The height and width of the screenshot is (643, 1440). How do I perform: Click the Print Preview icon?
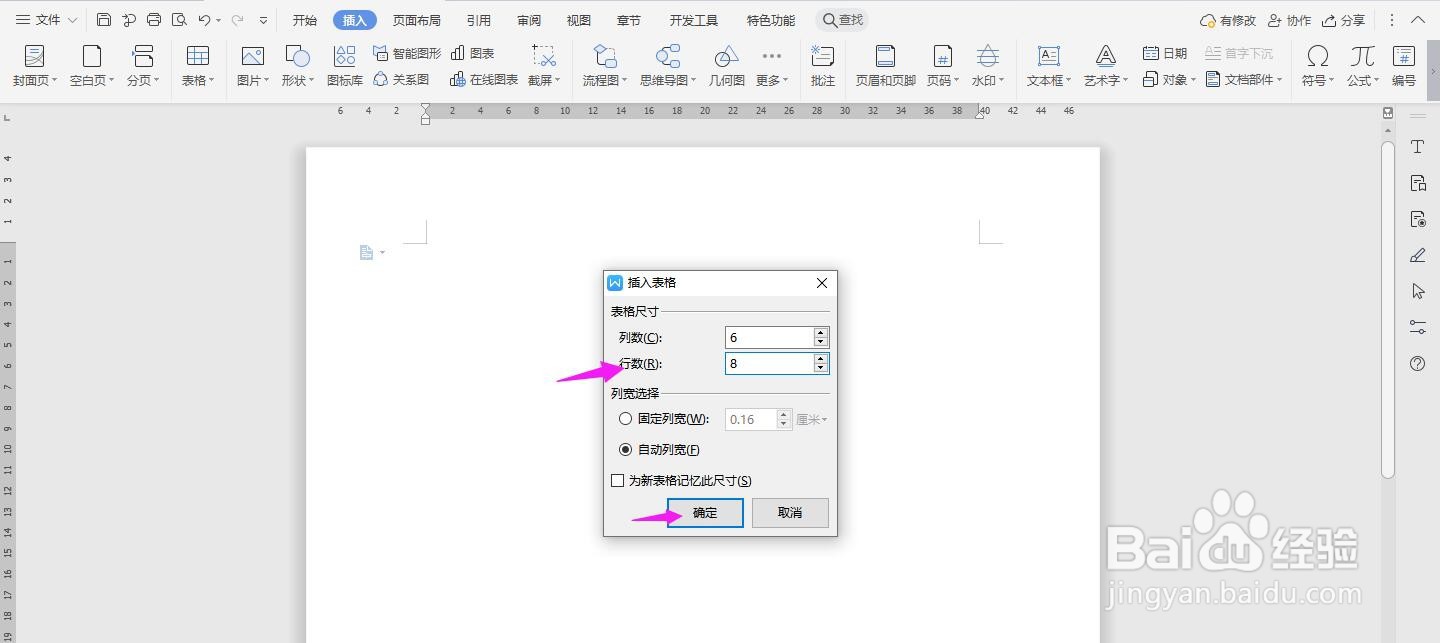179,20
